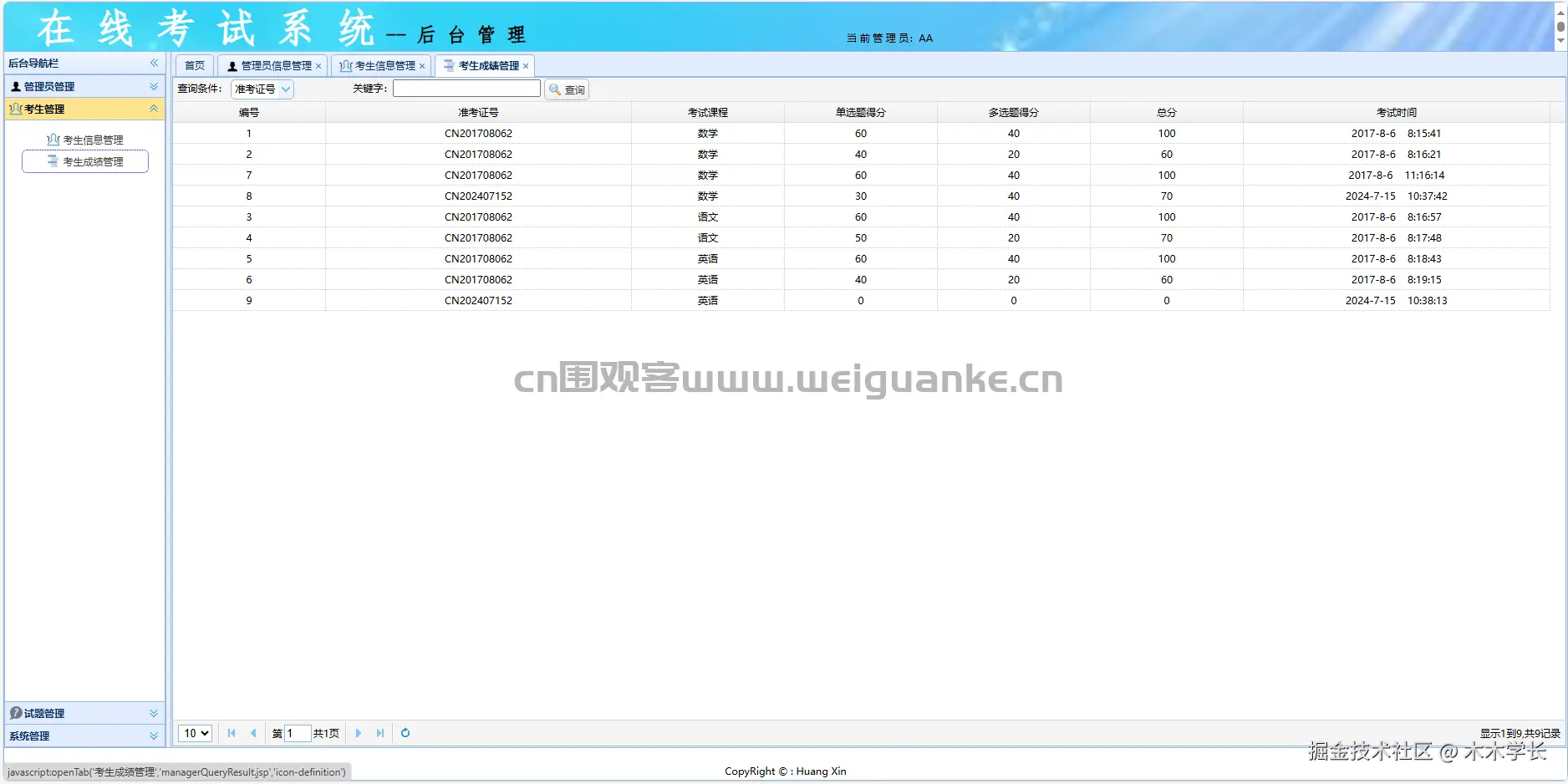Select the row with exam time 8:16:21
The image size is (1568, 784).
coord(861,154)
